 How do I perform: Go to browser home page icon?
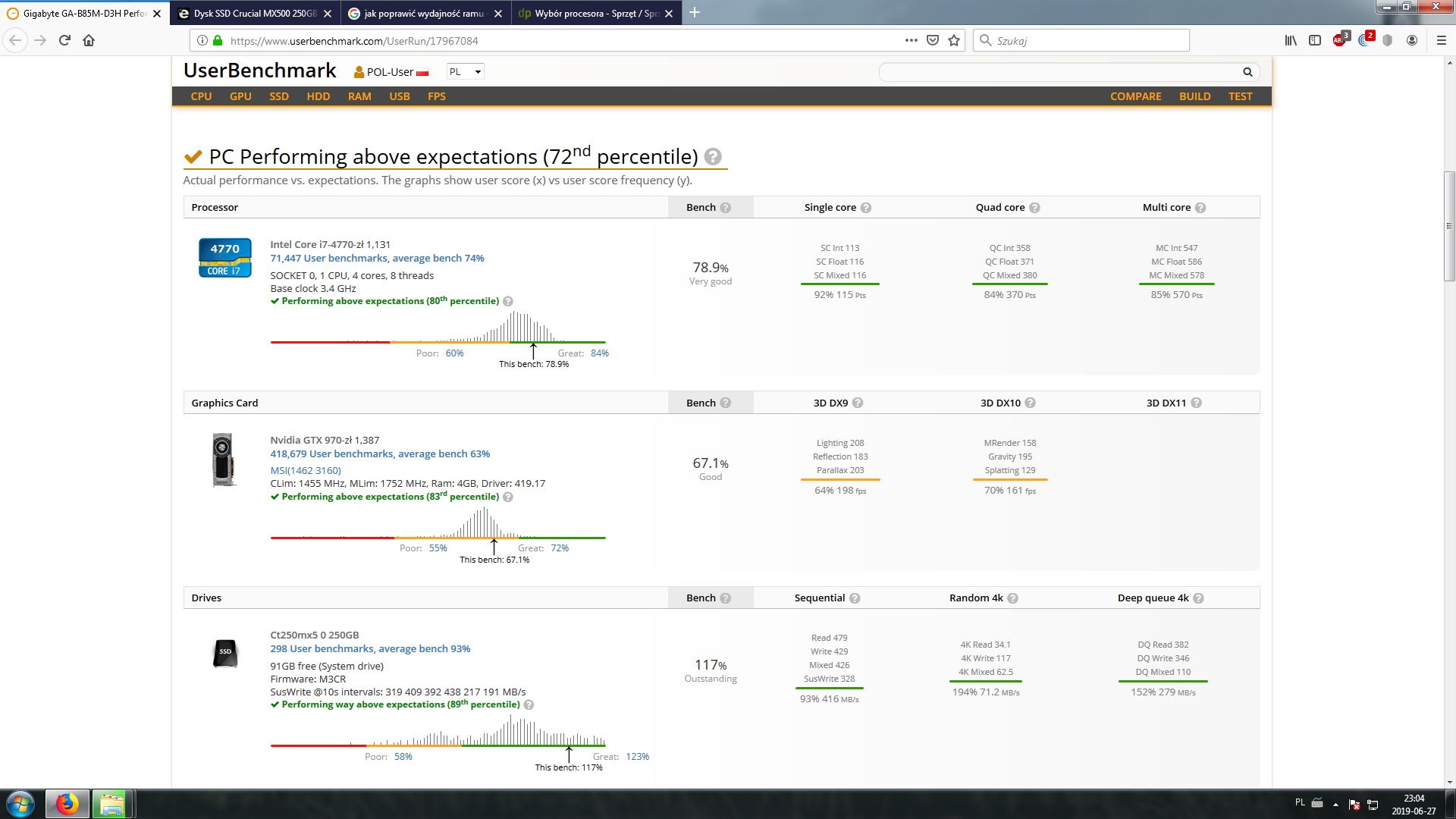pos(89,40)
